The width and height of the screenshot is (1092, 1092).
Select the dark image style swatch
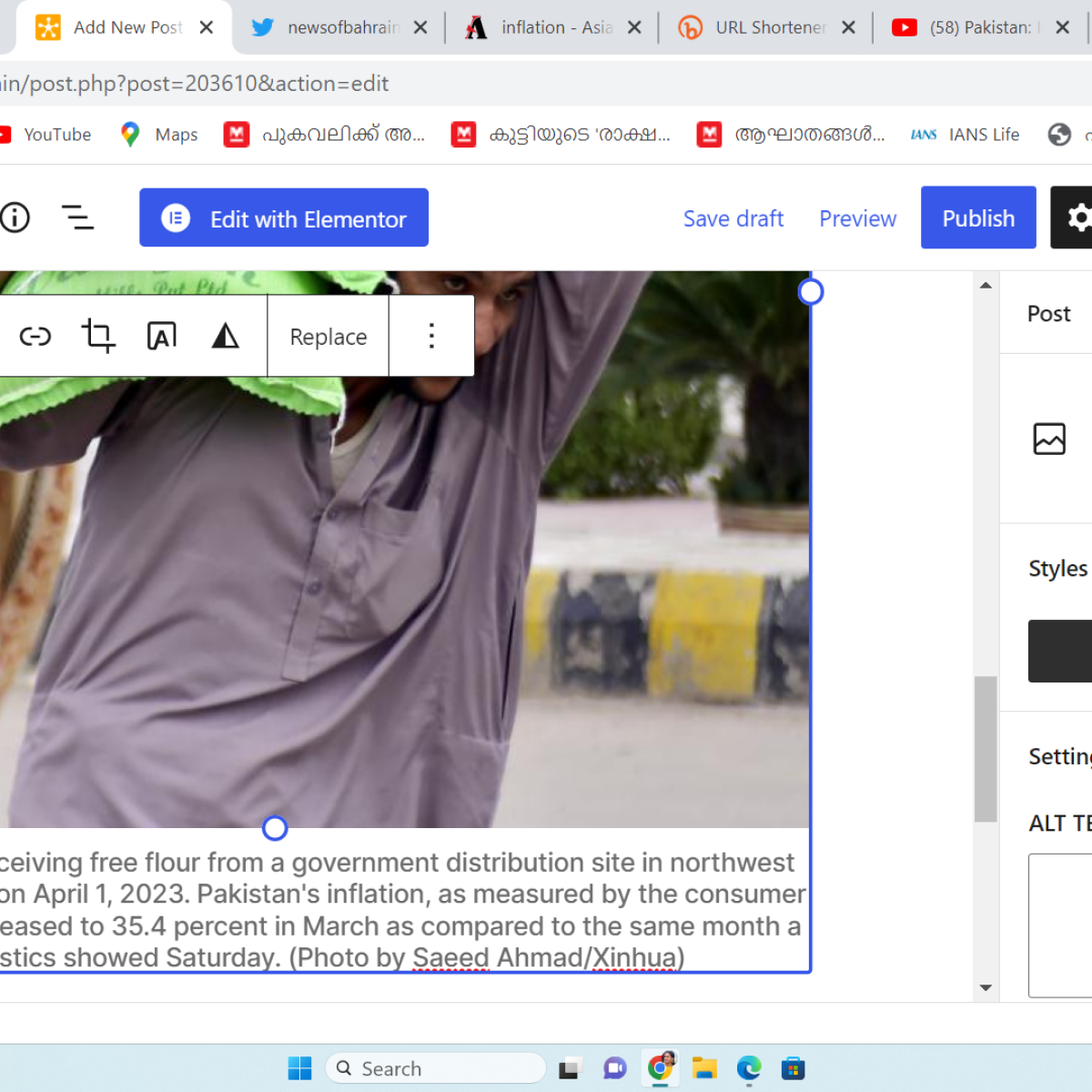pyautogui.click(x=1060, y=651)
